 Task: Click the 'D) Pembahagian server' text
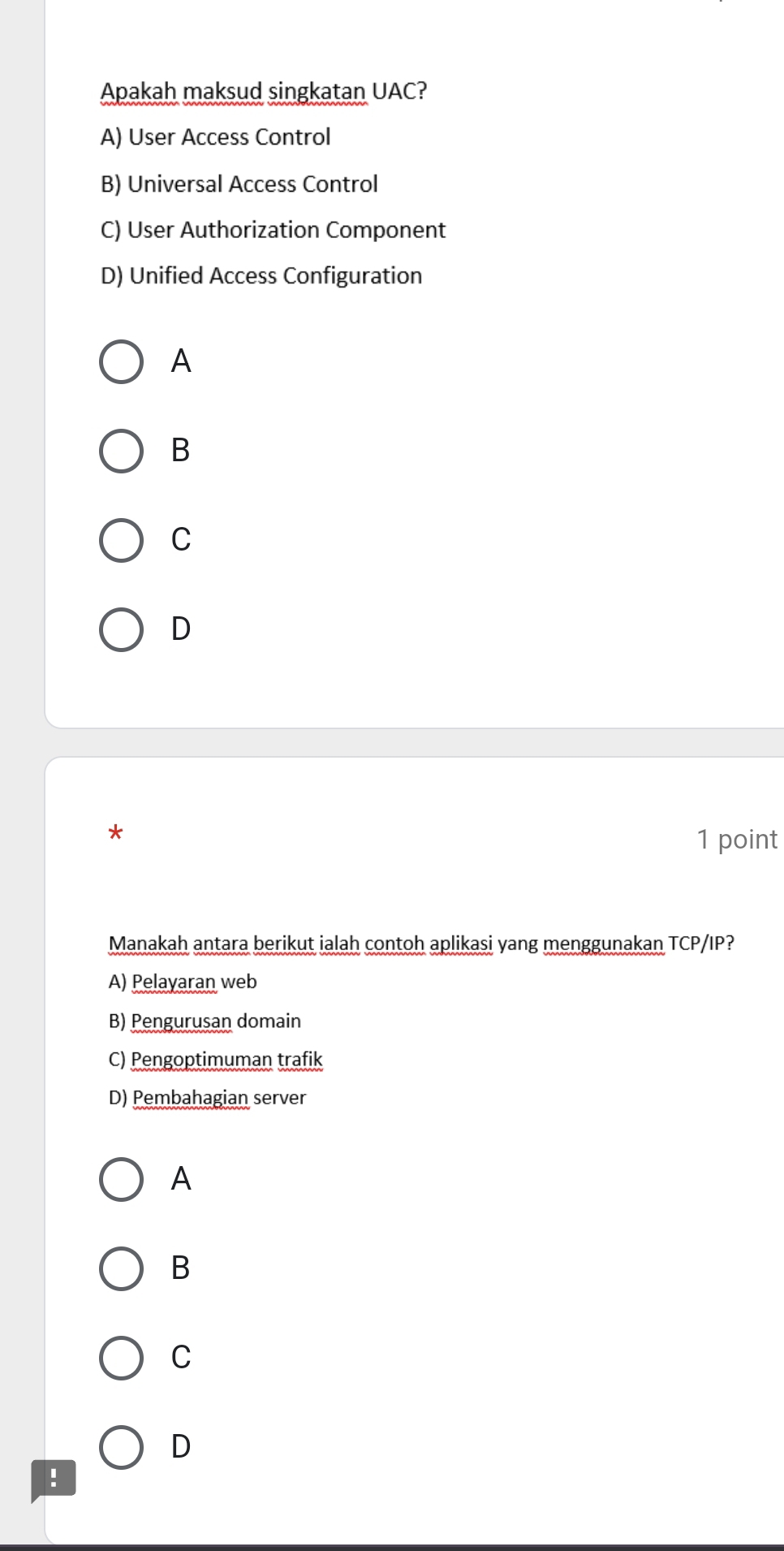(x=207, y=1098)
